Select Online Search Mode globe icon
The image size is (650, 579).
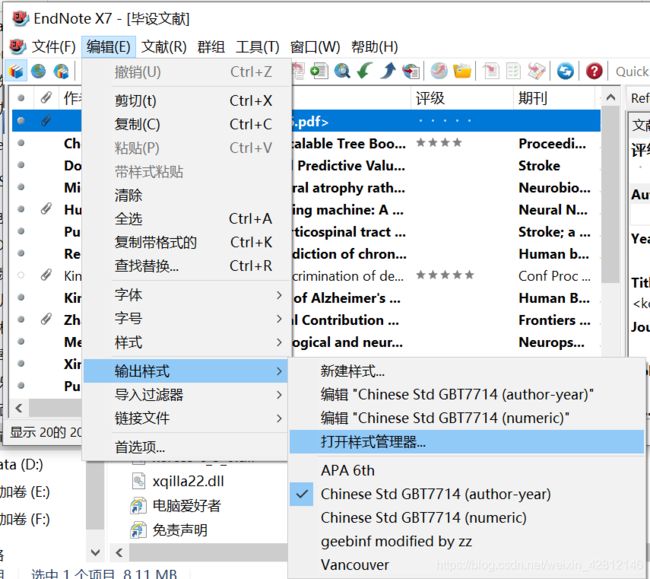coord(38,71)
